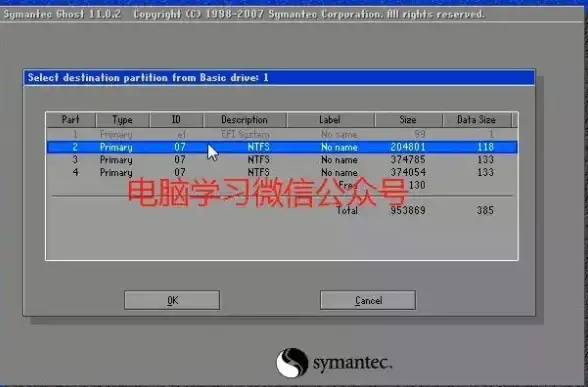Click the Symantec Ghost 11.0.2 header text
588x387 pixels.
(x=62, y=14)
